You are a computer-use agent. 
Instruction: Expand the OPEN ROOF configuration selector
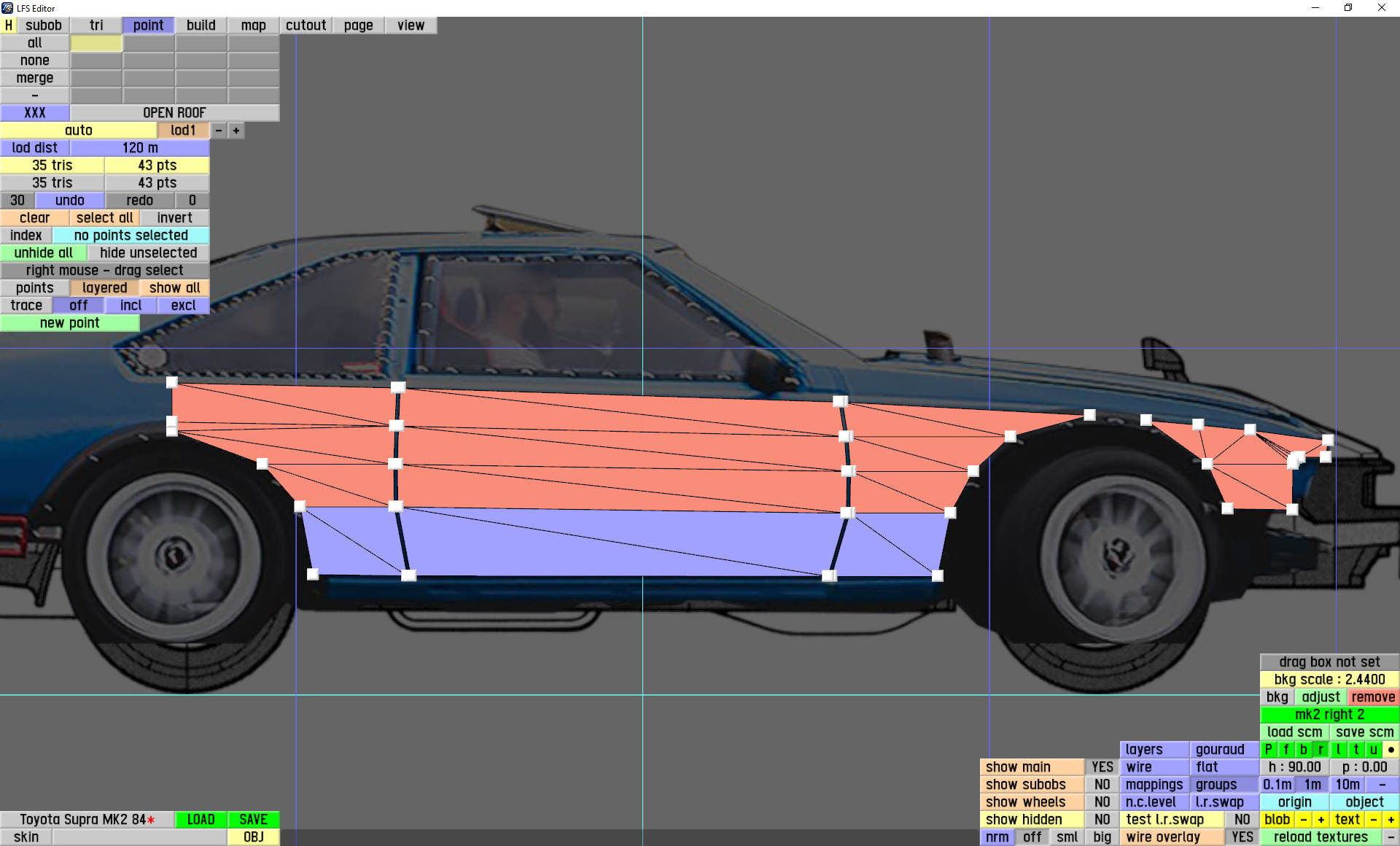pos(174,113)
